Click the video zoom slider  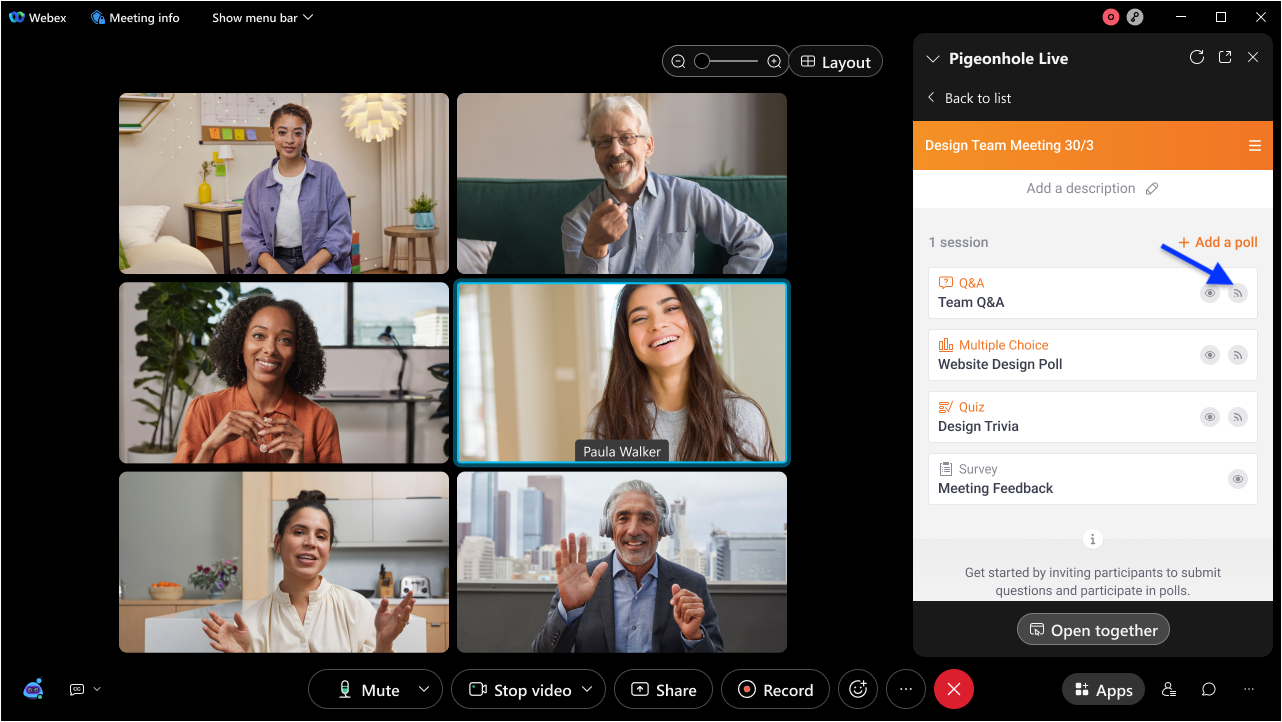[x=726, y=62]
